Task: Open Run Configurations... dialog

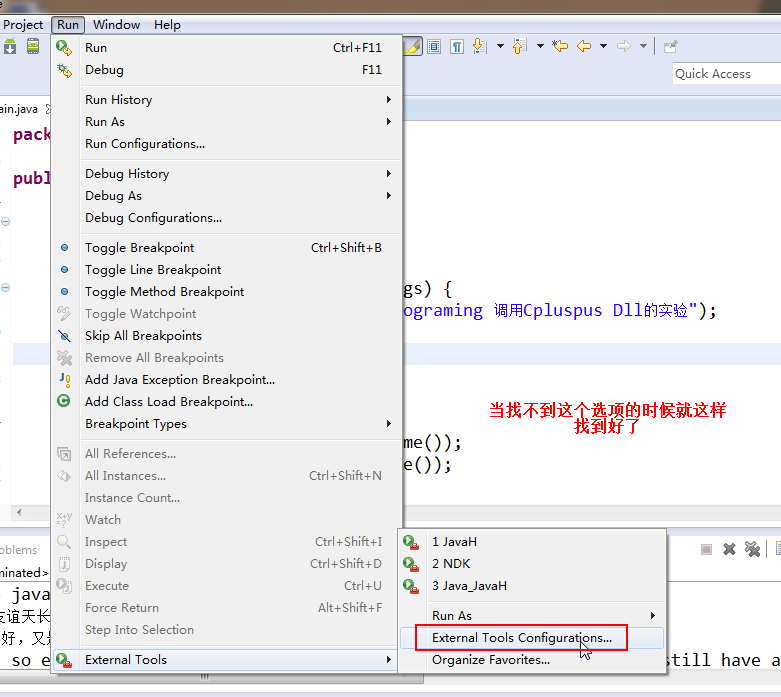Action: pyautogui.click(x=227, y=143)
